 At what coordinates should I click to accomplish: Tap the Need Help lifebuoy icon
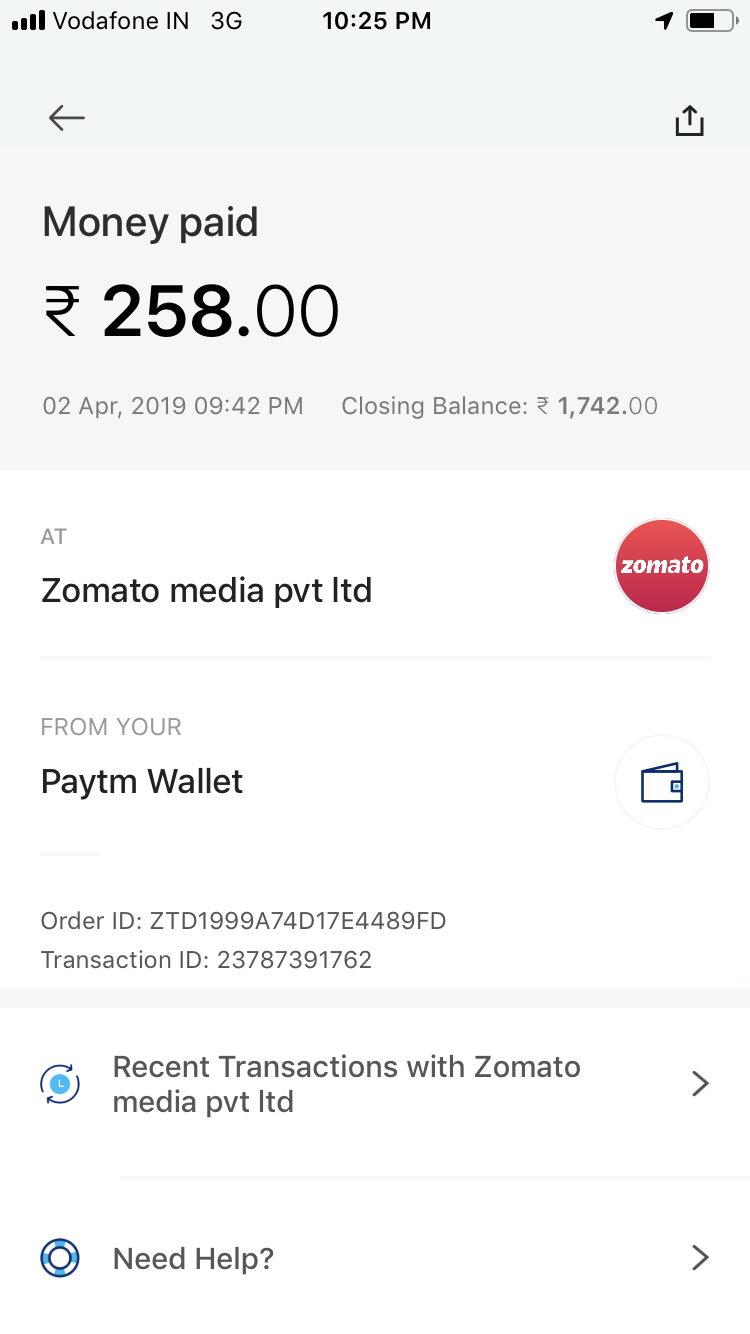(60, 1258)
